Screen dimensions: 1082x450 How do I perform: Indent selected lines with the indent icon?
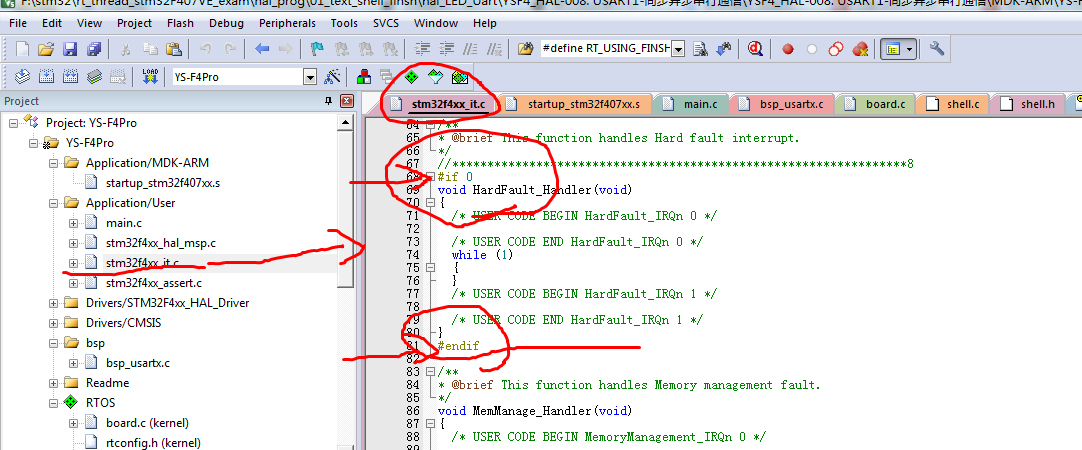pyautogui.click(x=423, y=49)
